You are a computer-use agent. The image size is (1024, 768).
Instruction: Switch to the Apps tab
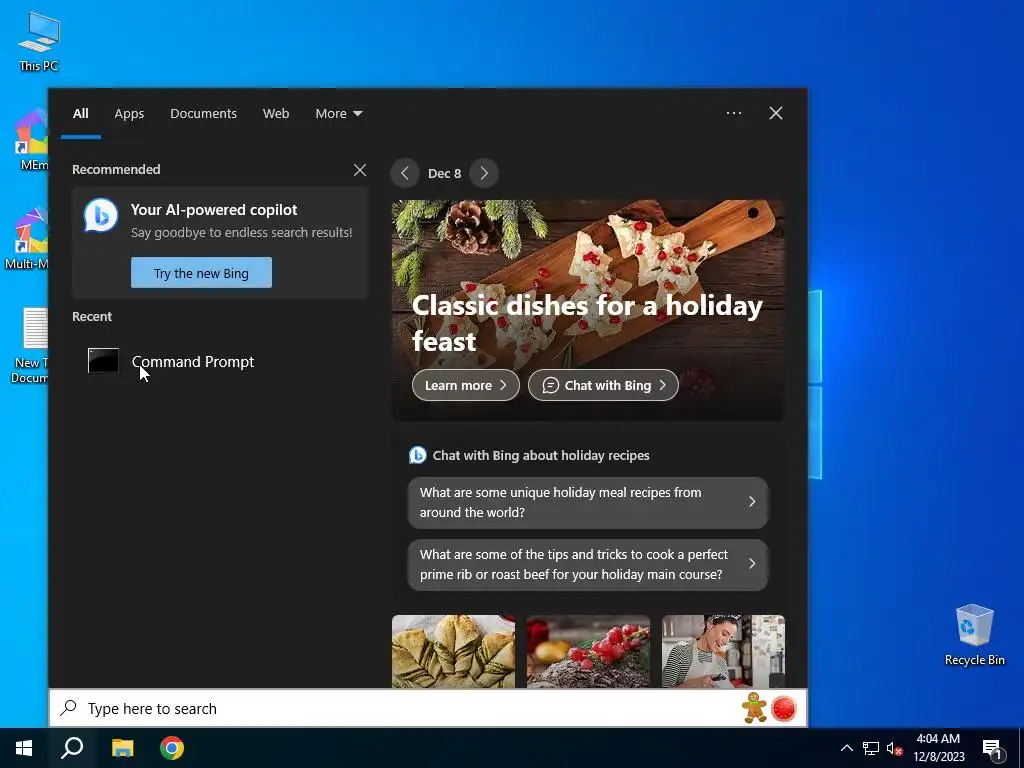129,113
